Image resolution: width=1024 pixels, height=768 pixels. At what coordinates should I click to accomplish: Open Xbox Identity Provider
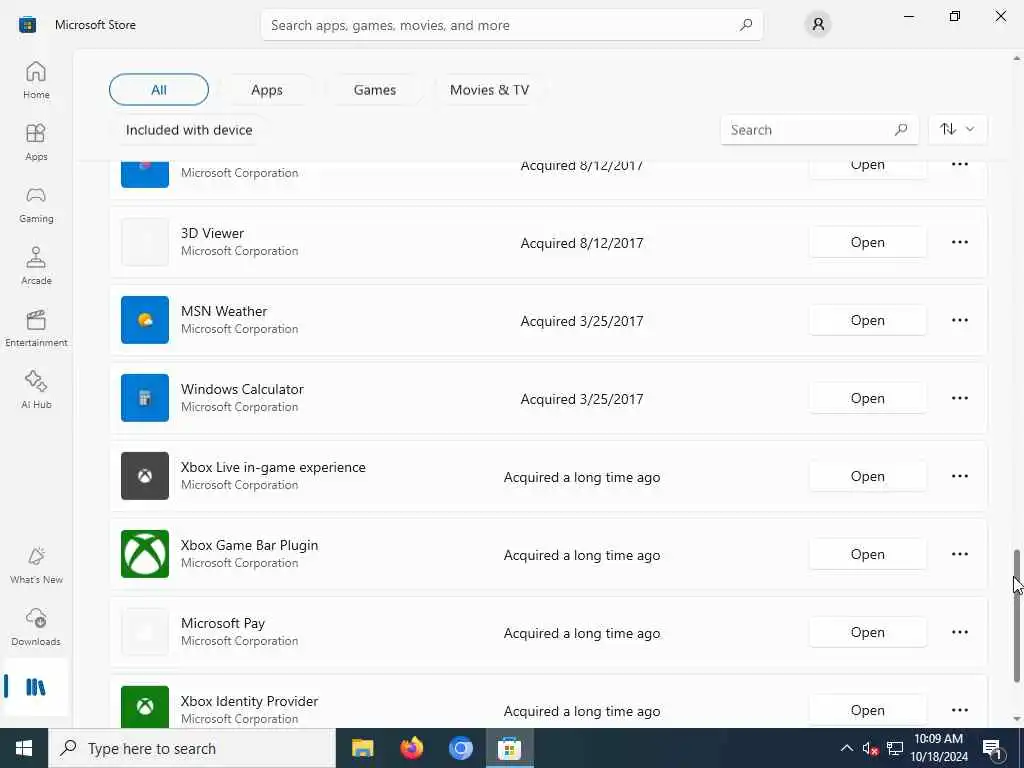click(867, 710)
